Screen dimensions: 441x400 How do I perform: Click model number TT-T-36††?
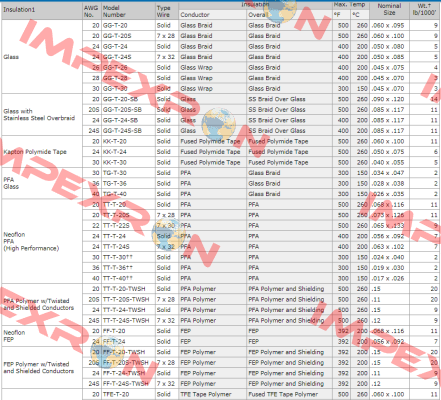tap(118, 268)
